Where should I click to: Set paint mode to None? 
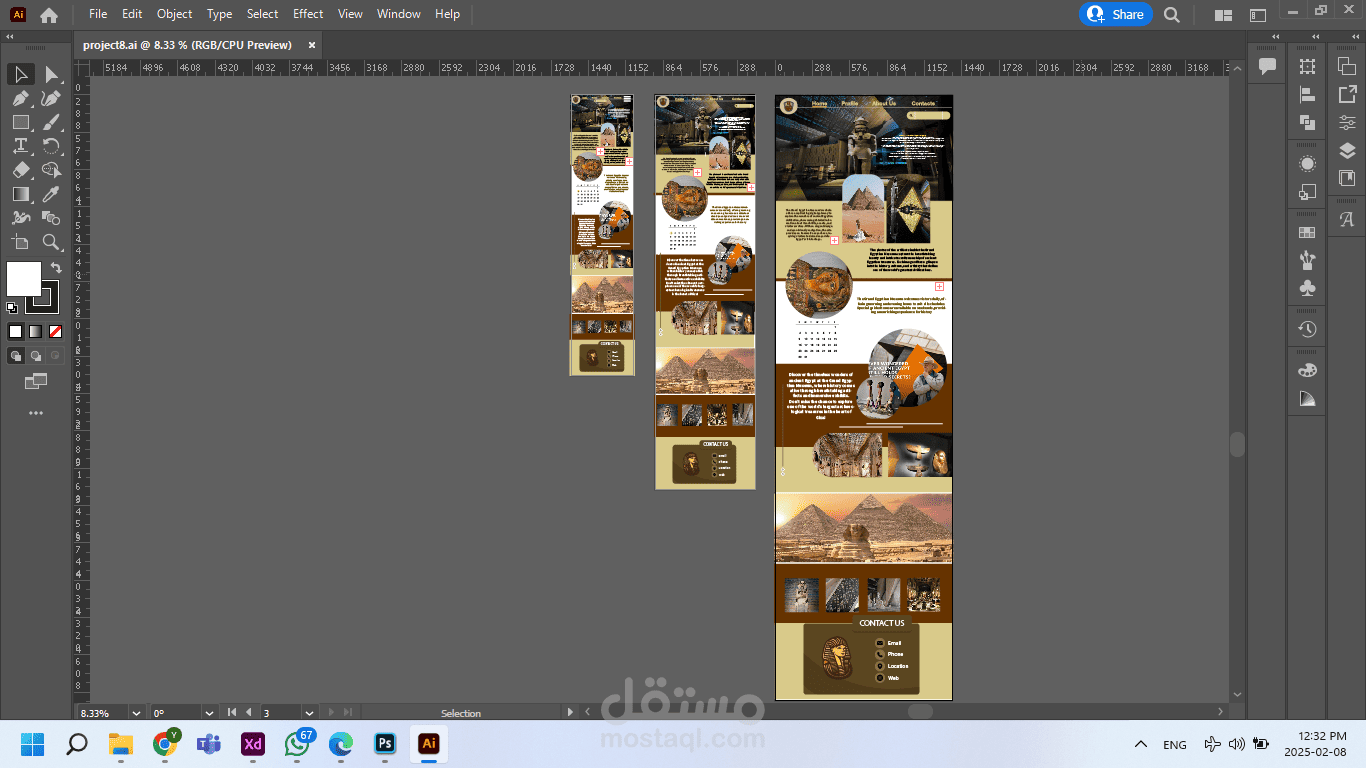coord(56,331)
